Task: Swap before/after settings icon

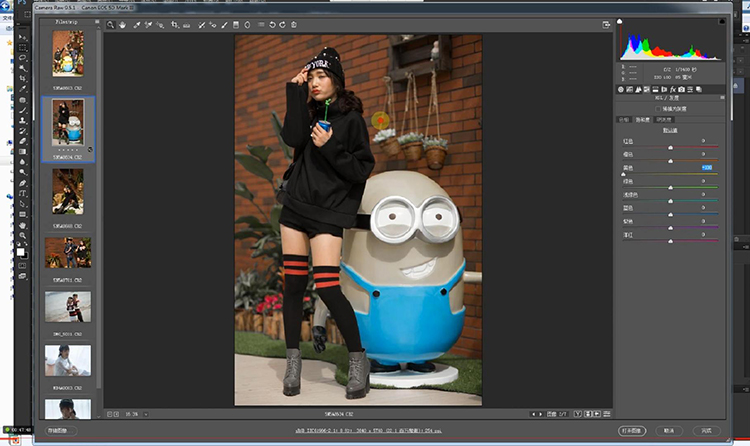Action: [x=588, y=414]
